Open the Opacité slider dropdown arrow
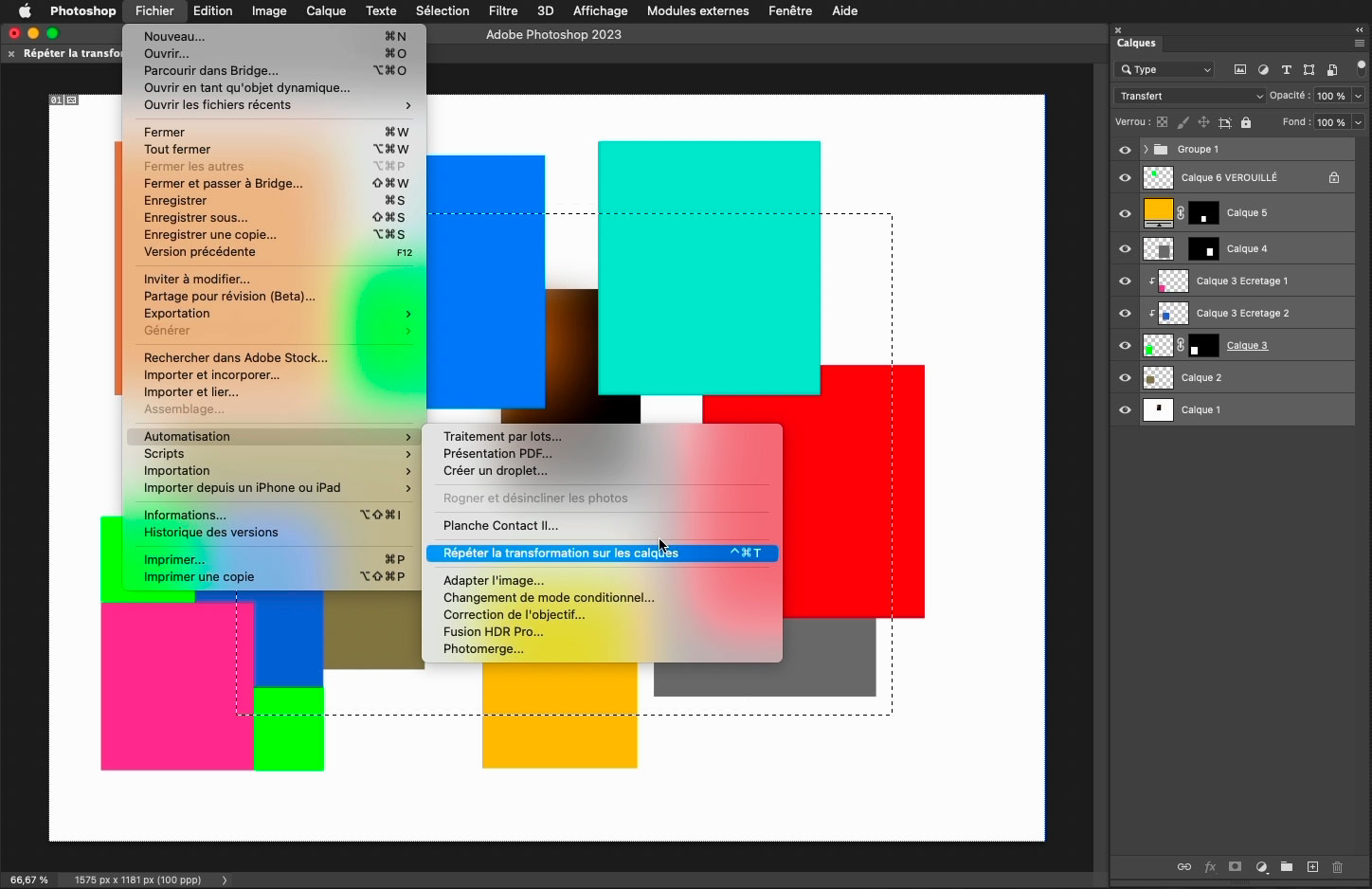This screenshot has height=889, width=1372. pyautogui.click(x=1358, y=96)
